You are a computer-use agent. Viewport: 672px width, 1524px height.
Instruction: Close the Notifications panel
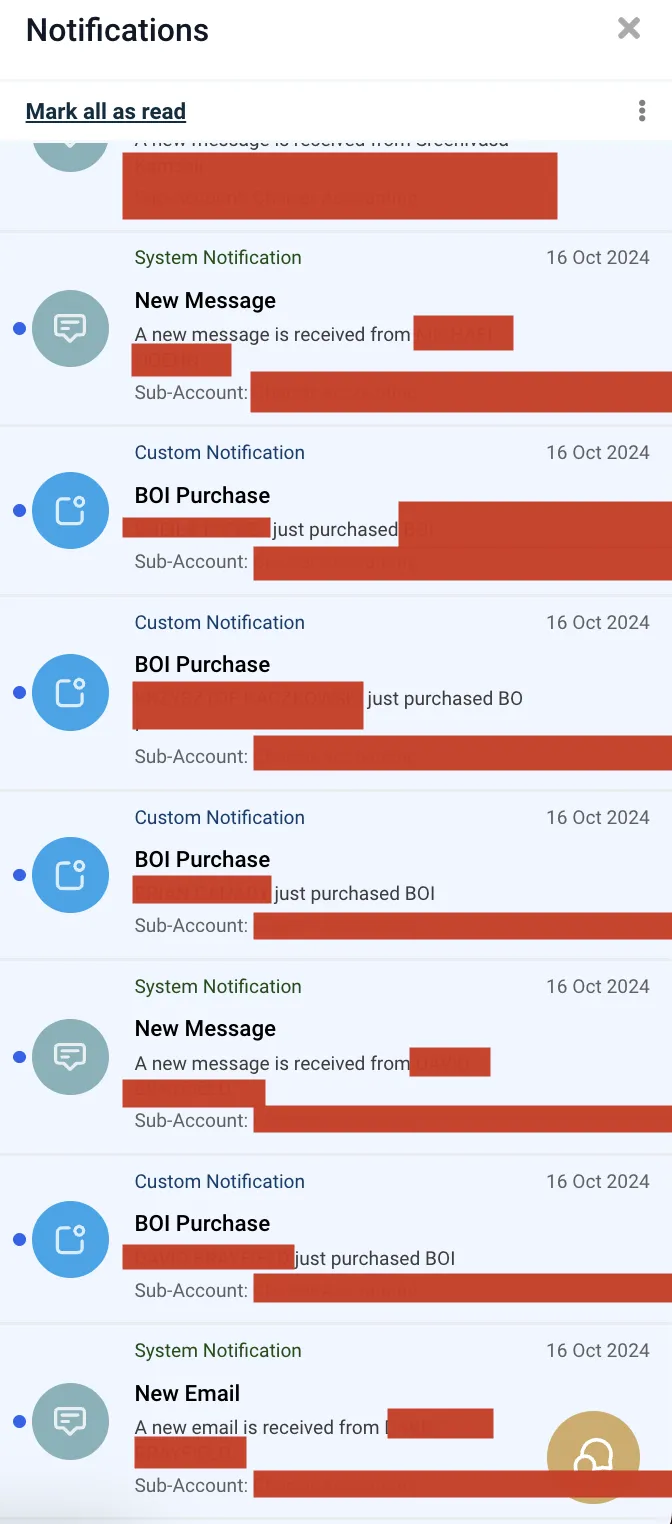click(x=629, y=28)
